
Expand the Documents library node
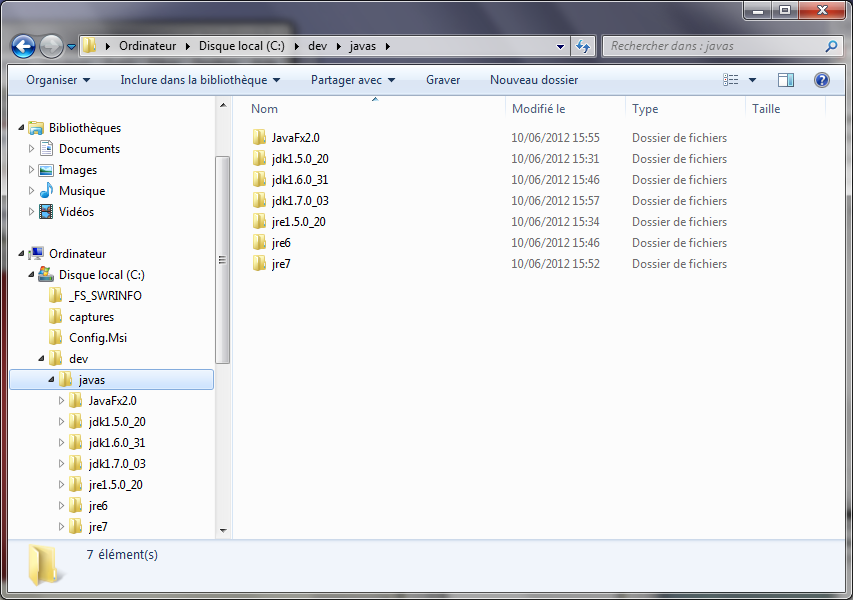pos(31,149)
